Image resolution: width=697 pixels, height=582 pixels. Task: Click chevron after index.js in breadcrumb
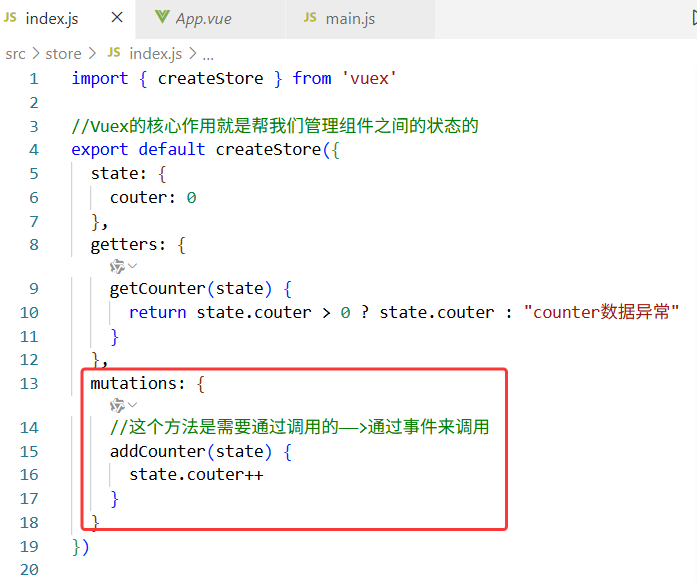coord(192,54)
